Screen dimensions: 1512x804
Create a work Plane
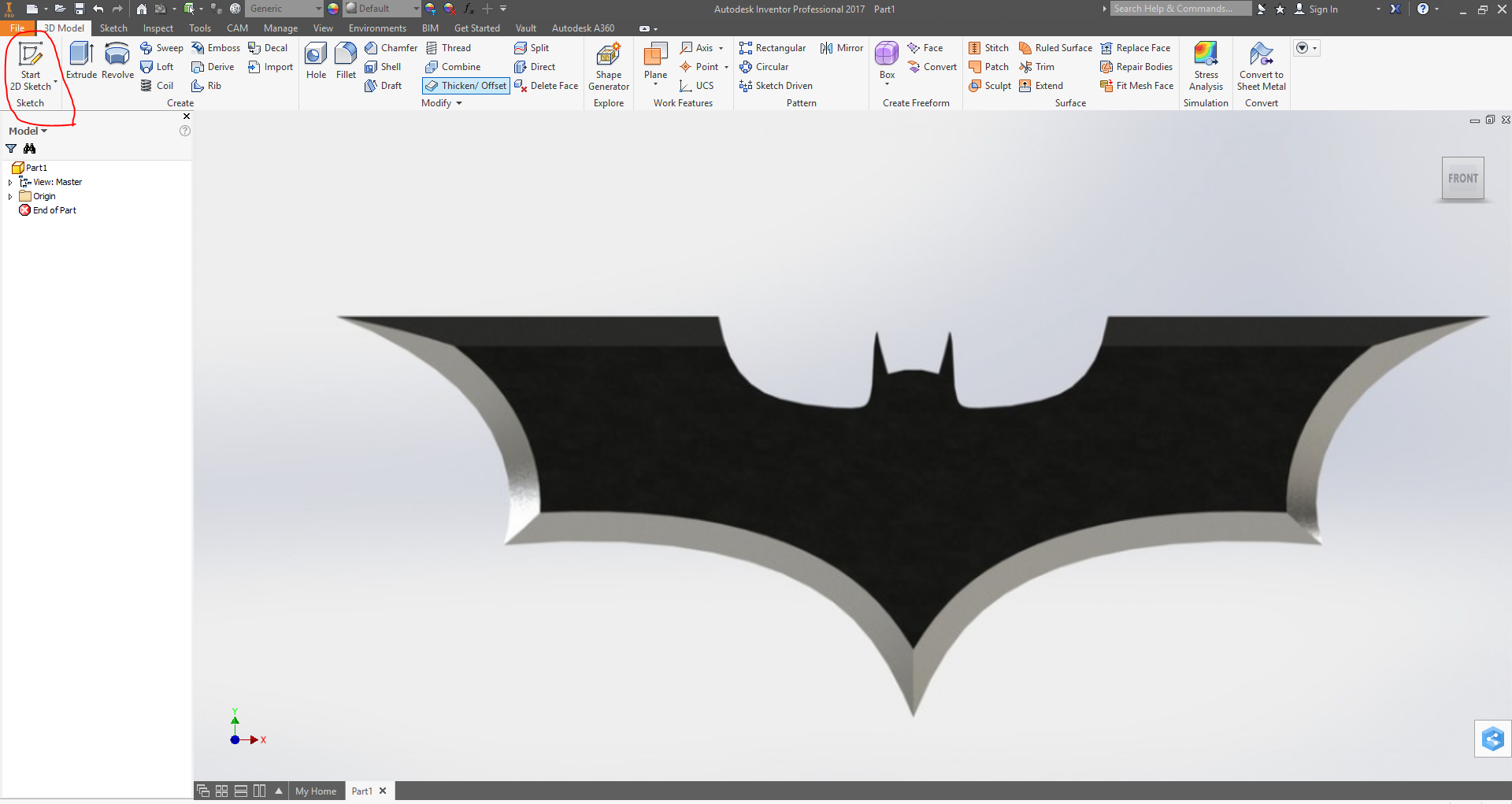point(655,61)
